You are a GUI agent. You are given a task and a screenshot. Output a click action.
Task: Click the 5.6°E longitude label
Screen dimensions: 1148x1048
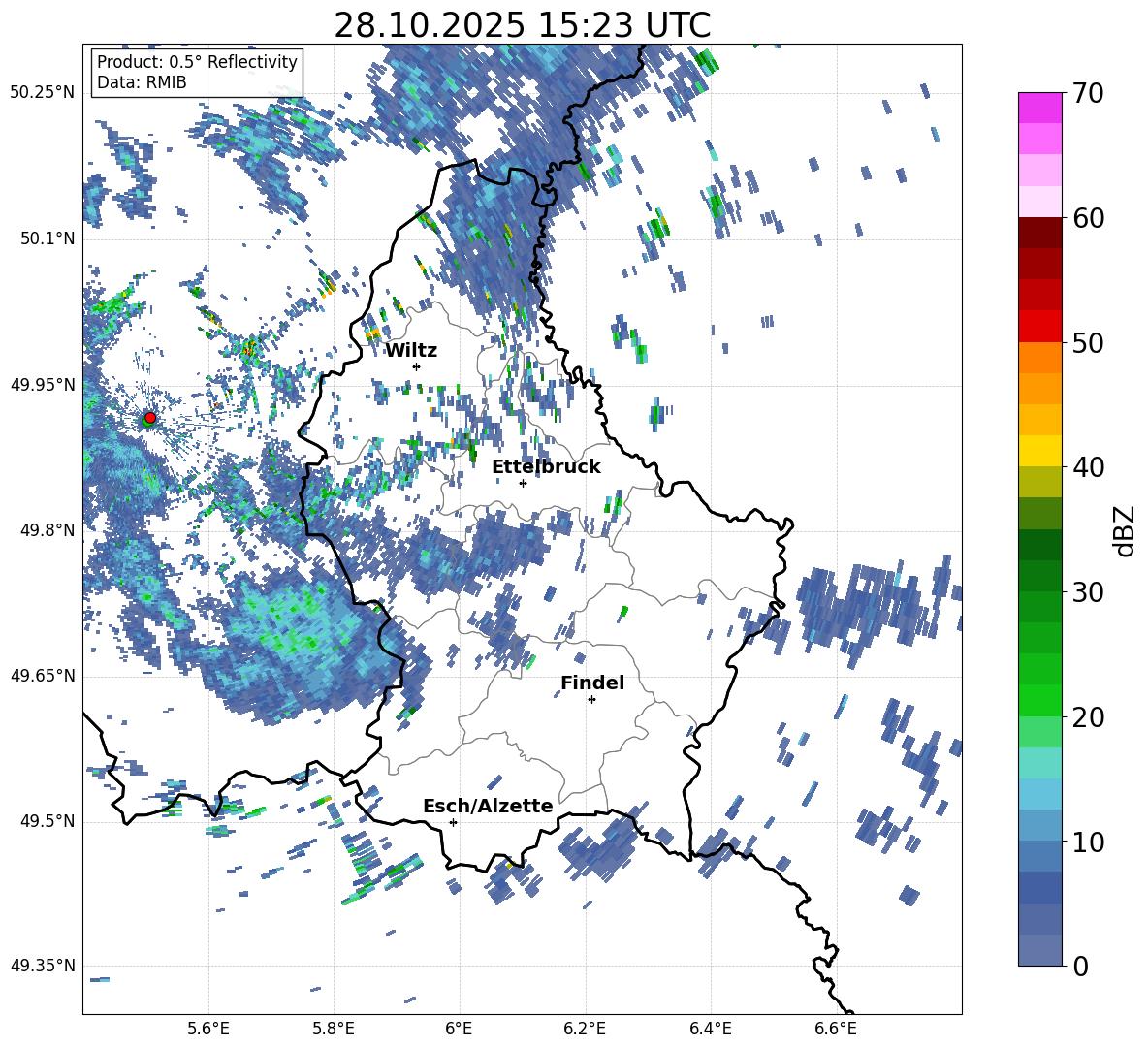[x=208, y=1029]
